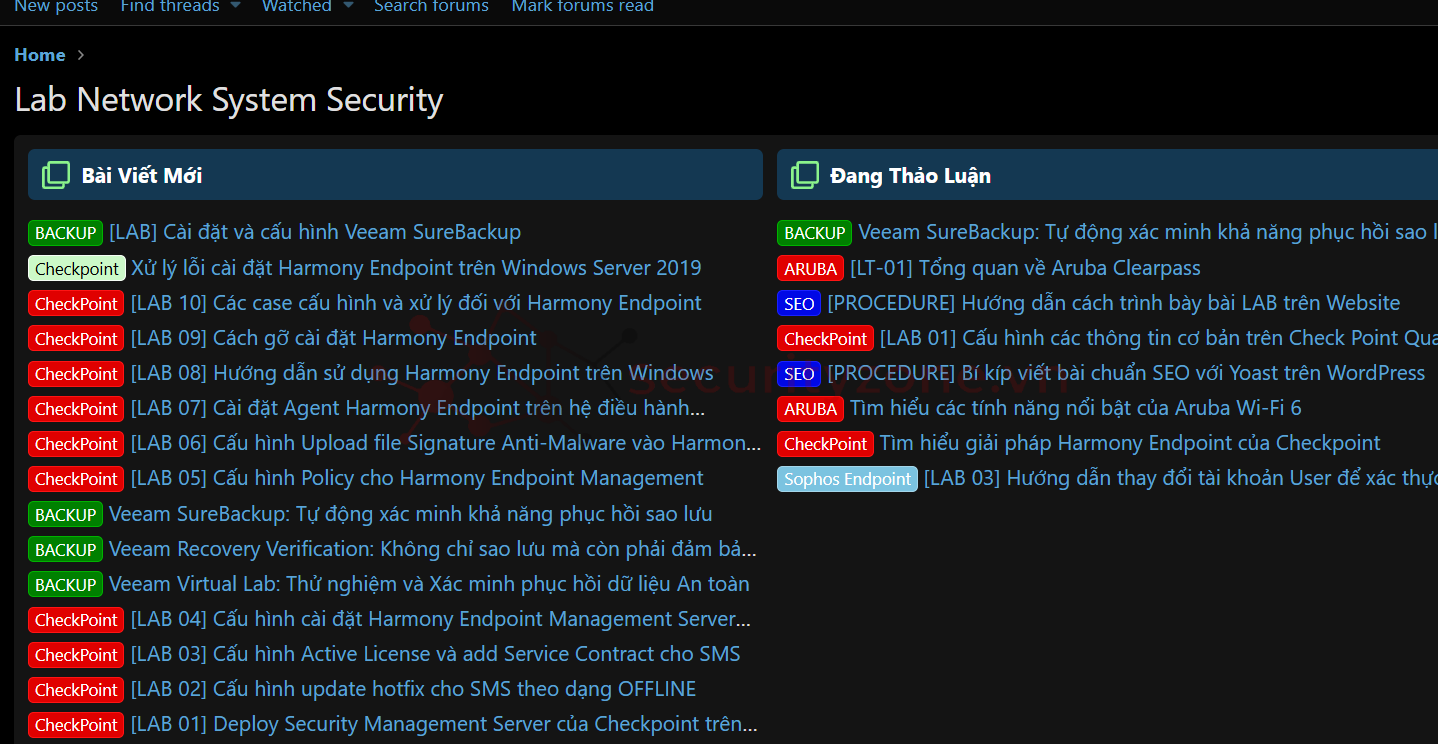Click CheckPoint tag next to [LAB 10]
Screen dimensions: 1438x744
76,303
